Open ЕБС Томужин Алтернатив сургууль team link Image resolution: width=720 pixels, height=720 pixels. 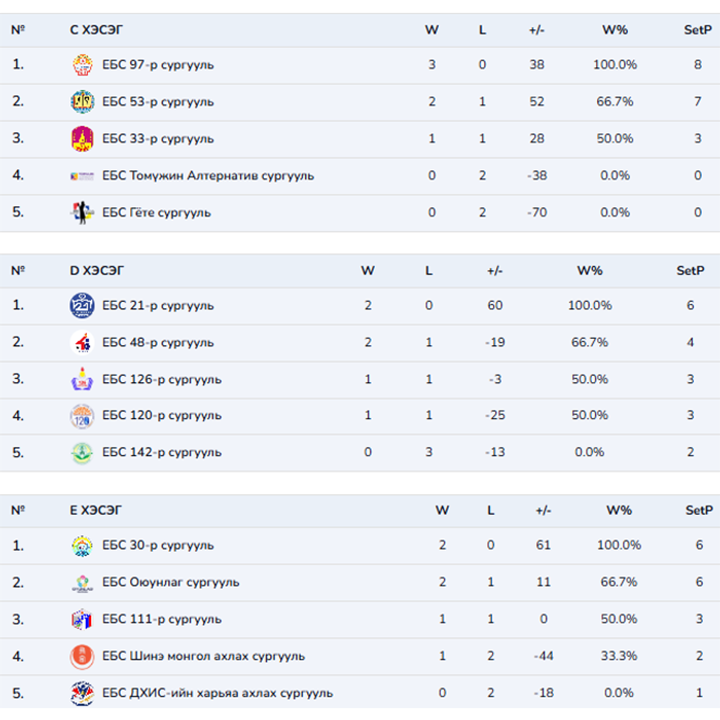(x=208, y=176)
